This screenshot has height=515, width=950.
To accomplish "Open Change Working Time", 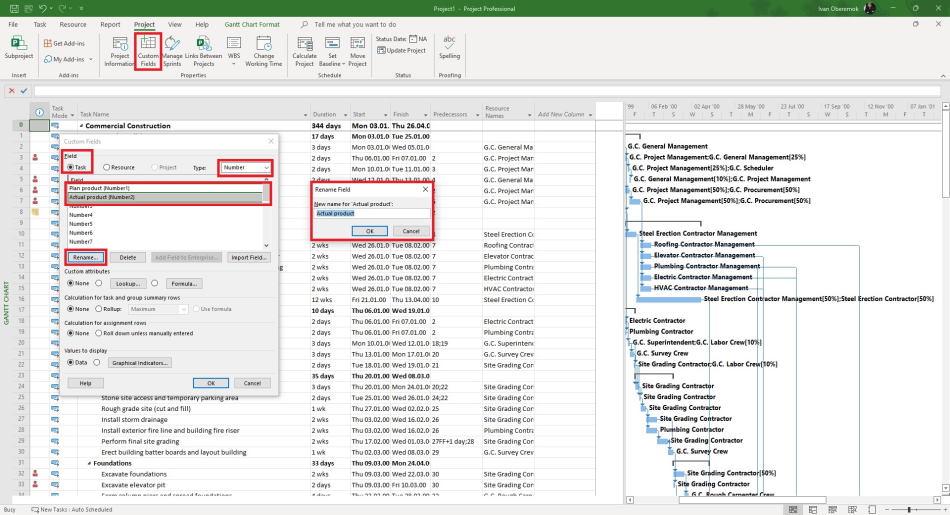I will (264, 51).
